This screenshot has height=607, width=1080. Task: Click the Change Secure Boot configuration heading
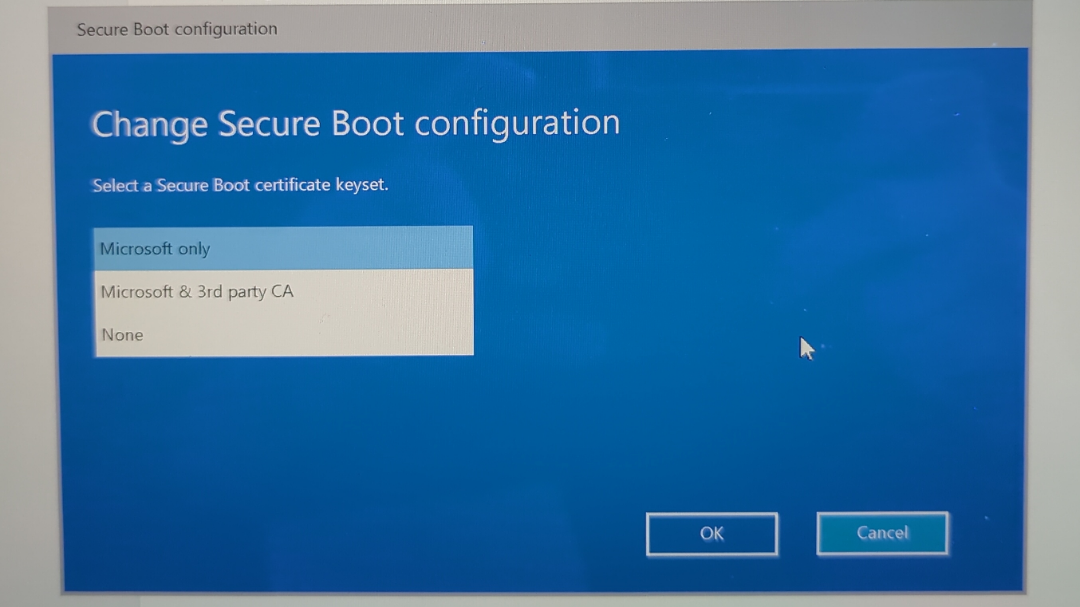356,122
